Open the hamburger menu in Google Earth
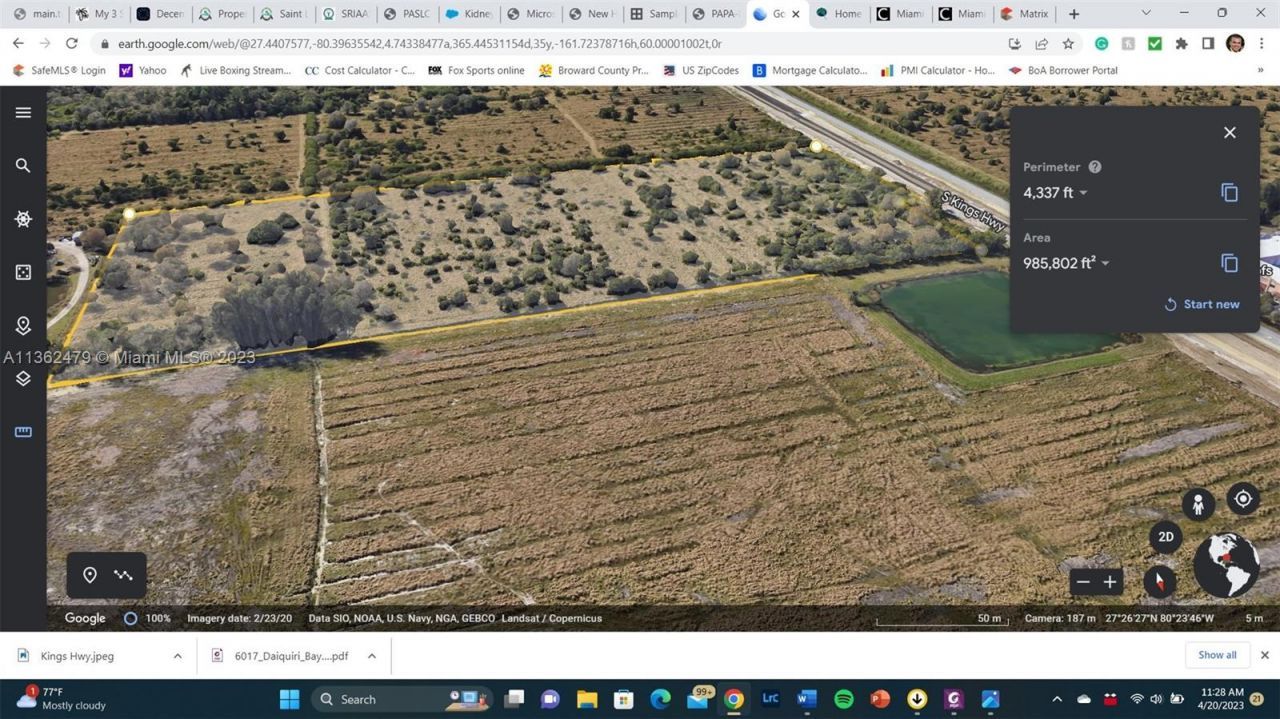 [x=23, y=112]
